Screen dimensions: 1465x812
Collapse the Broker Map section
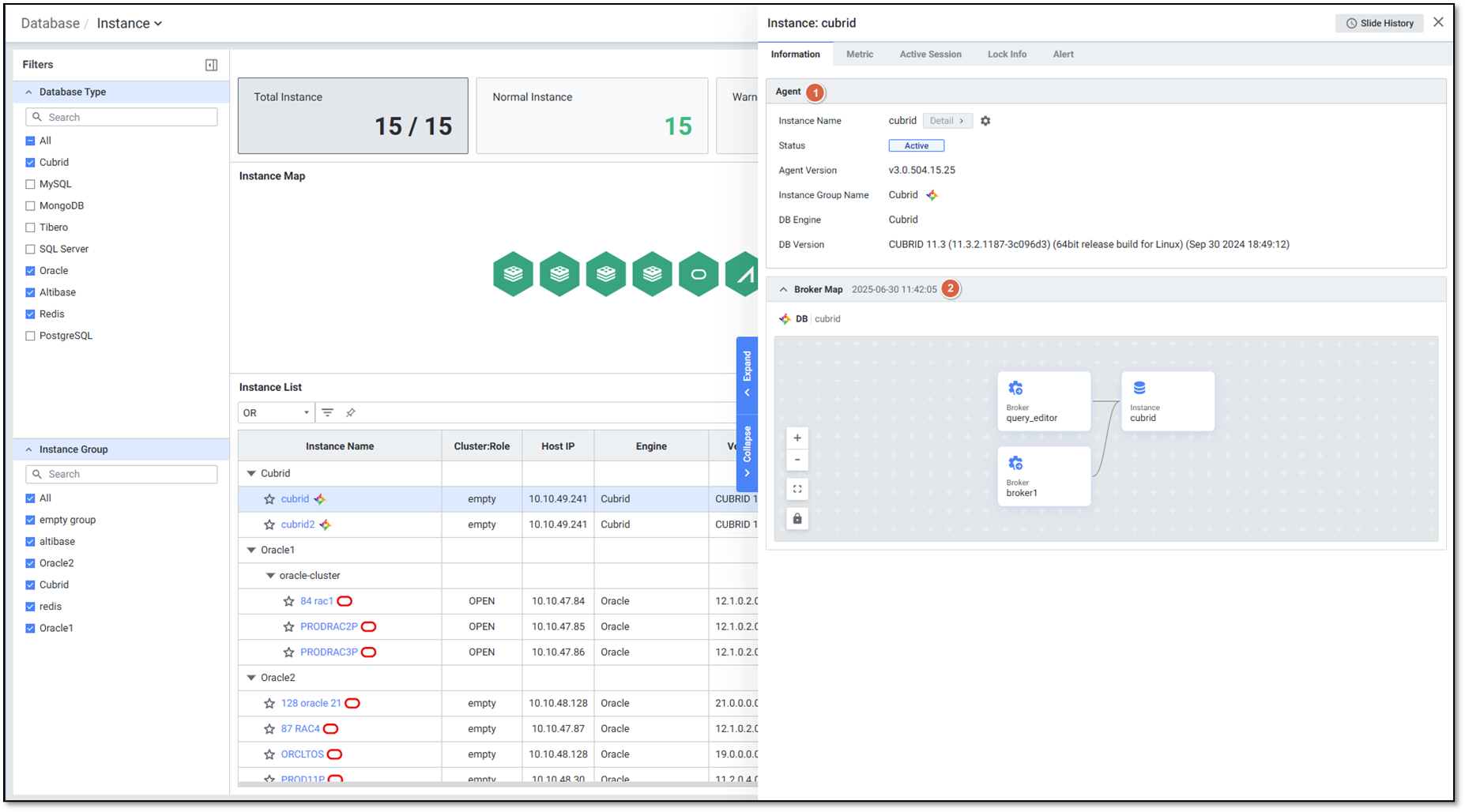[x=783, y=290]
